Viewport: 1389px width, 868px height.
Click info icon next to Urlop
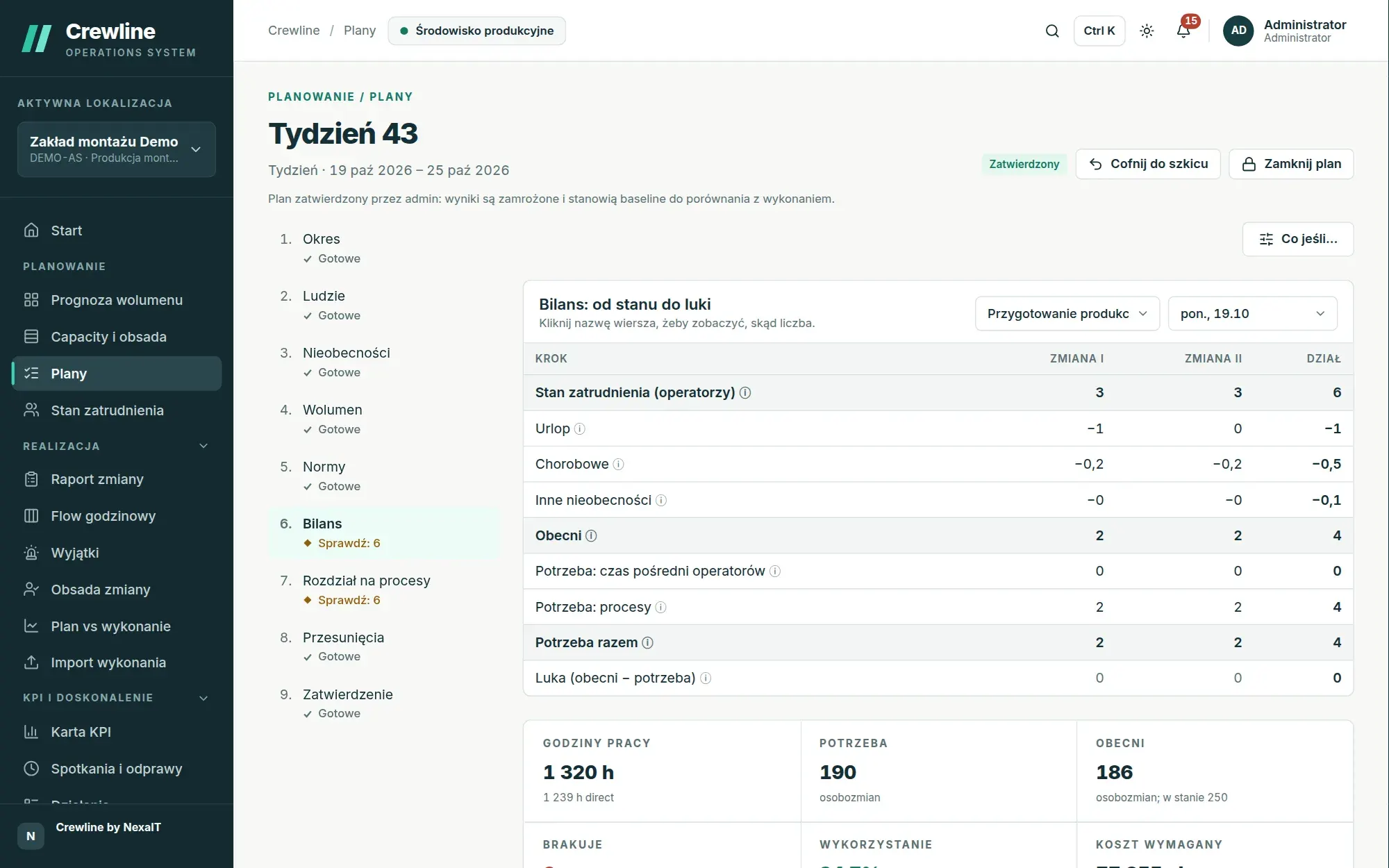[x=579, y=429]
